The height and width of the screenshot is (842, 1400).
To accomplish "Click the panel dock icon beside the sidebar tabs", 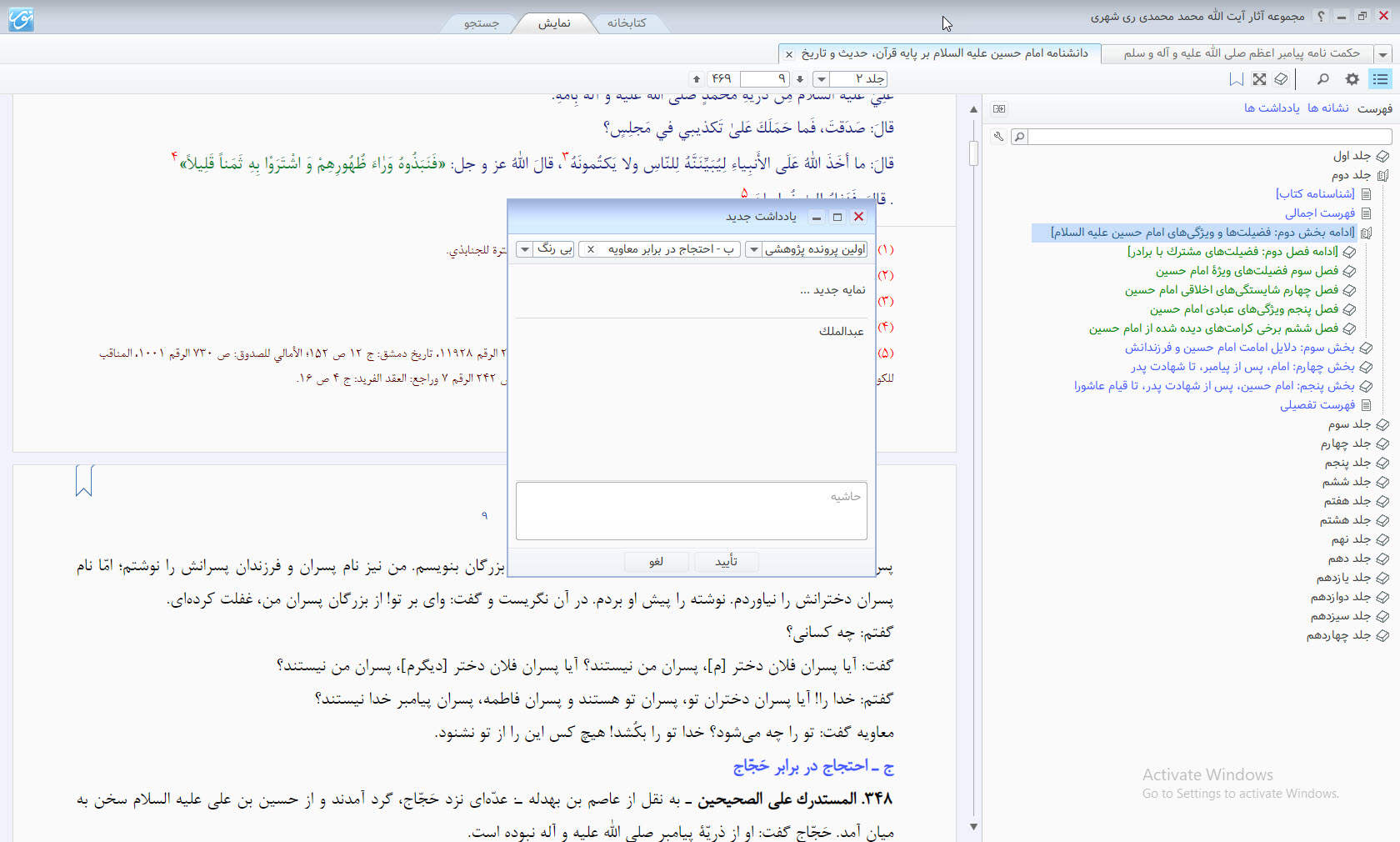I will 999,108.
